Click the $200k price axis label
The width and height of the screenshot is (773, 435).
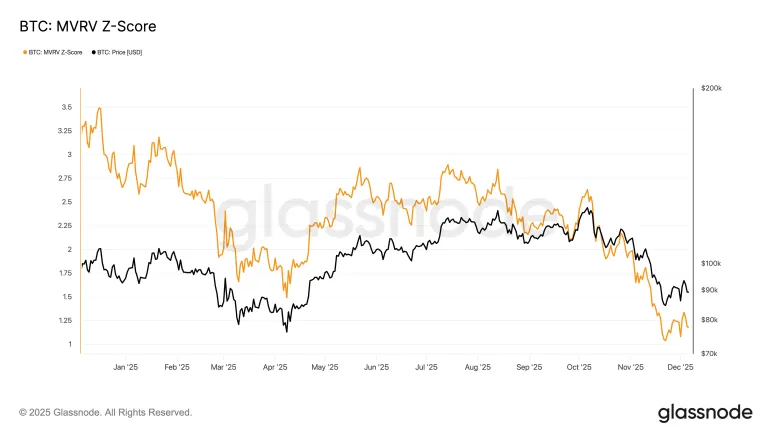[711, 89]
